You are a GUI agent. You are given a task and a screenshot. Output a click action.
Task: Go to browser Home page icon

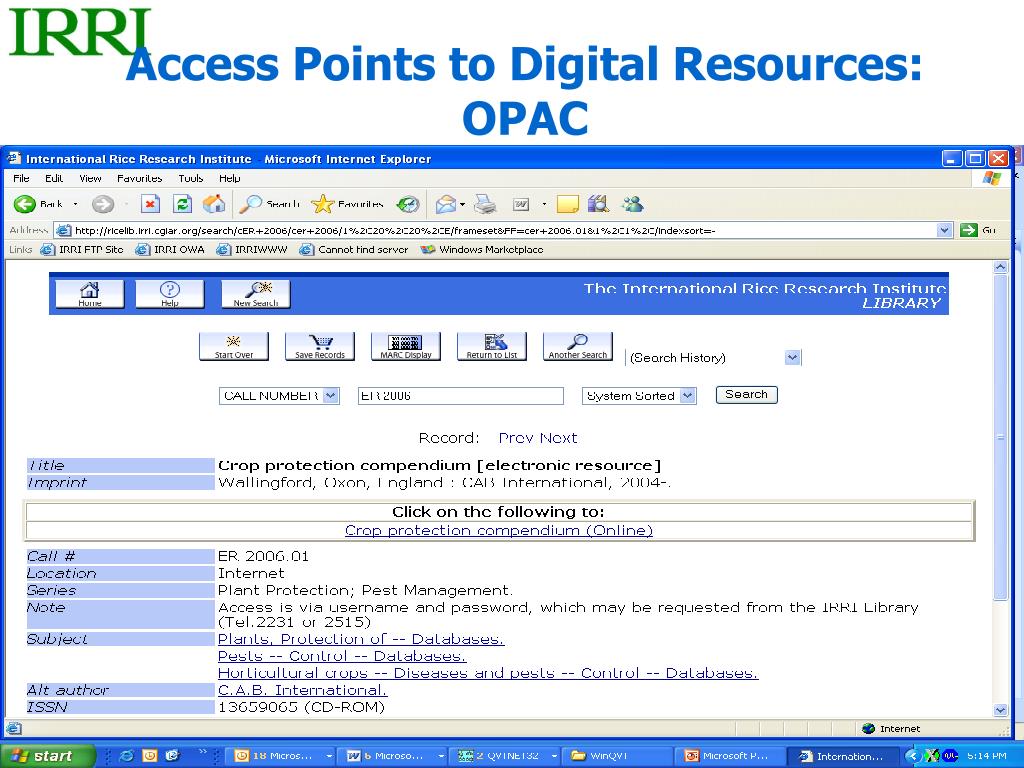coord(214,204)
